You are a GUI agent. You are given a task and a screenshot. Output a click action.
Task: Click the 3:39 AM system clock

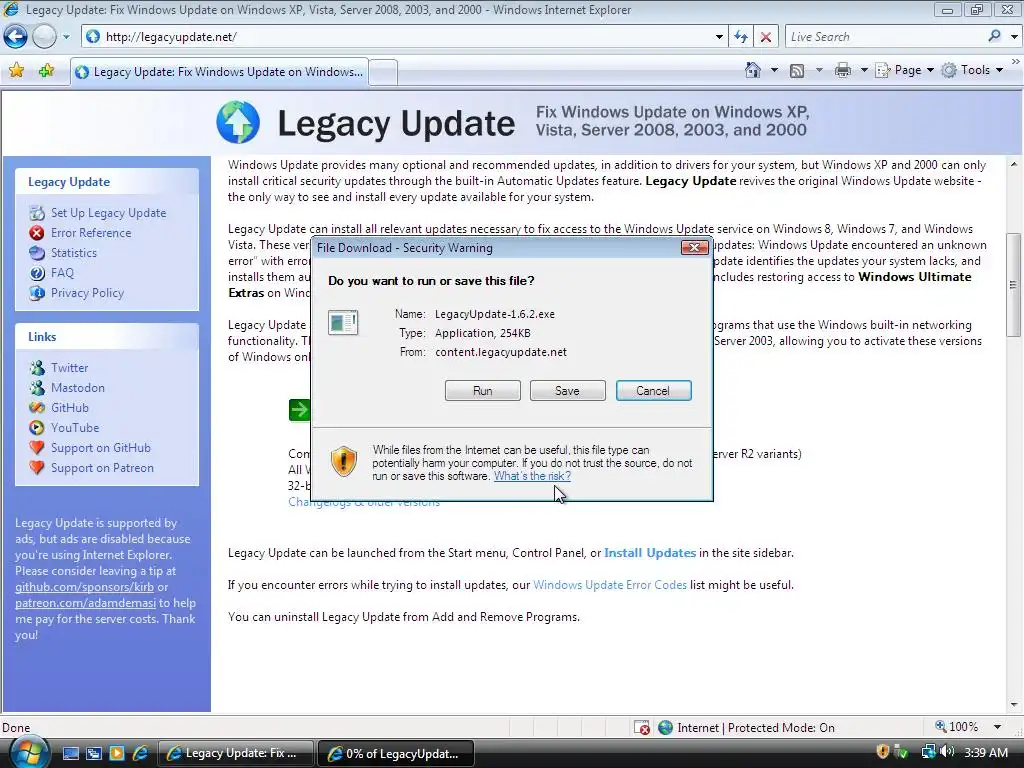[985, 752]
